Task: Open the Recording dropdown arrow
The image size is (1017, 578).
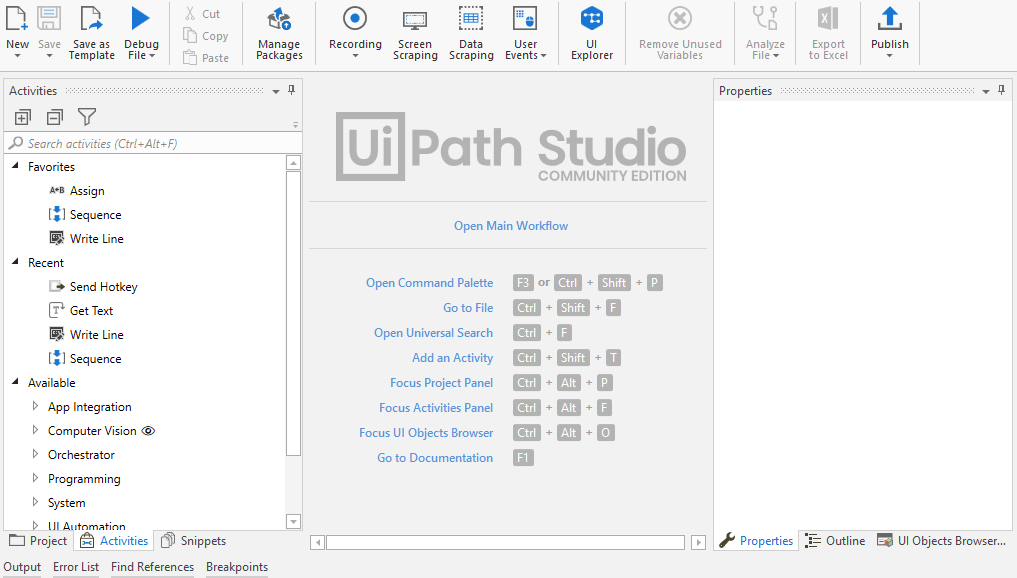Action: [x=355, y=56]
